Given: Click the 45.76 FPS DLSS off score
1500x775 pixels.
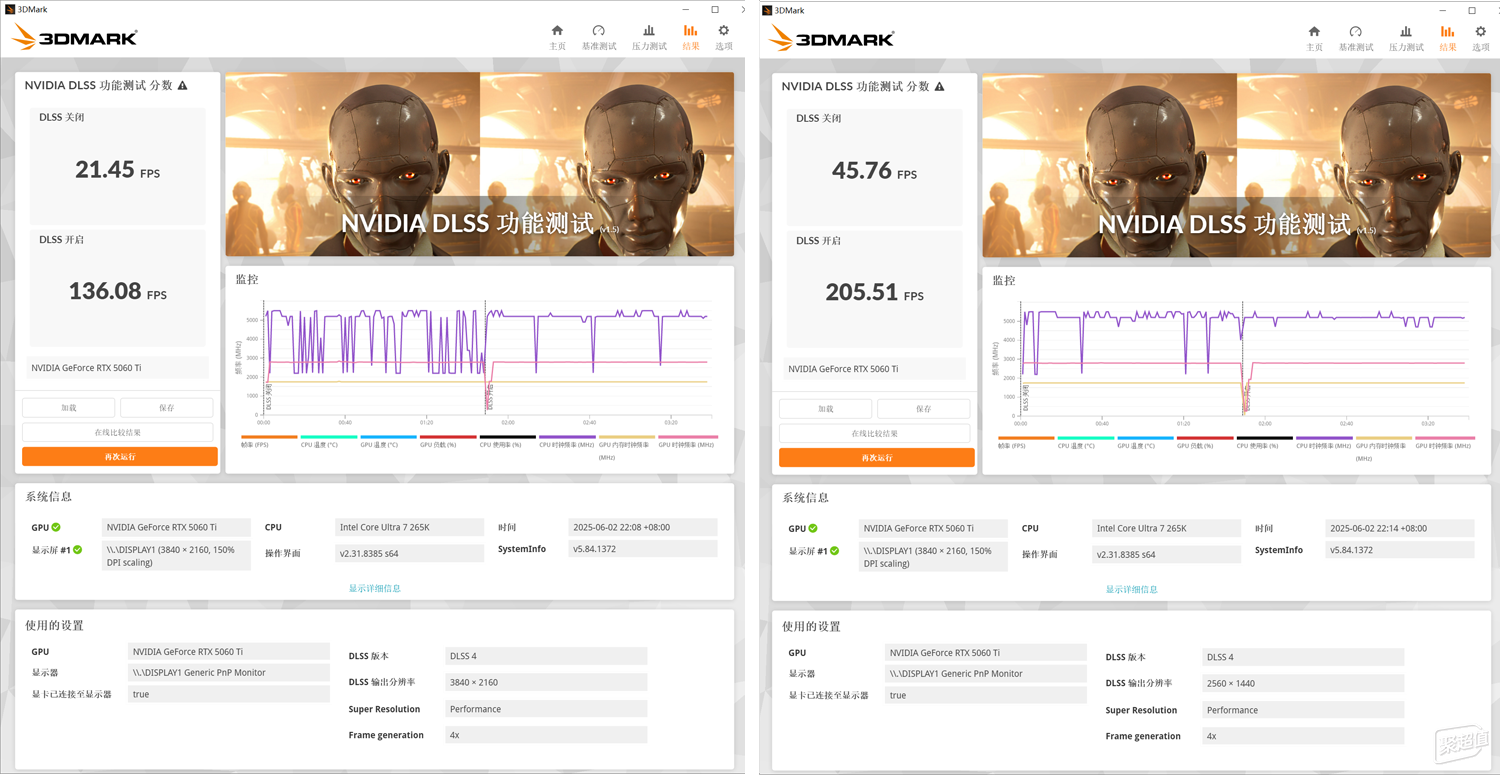Looking at the screenshot, I should (874, 171).
